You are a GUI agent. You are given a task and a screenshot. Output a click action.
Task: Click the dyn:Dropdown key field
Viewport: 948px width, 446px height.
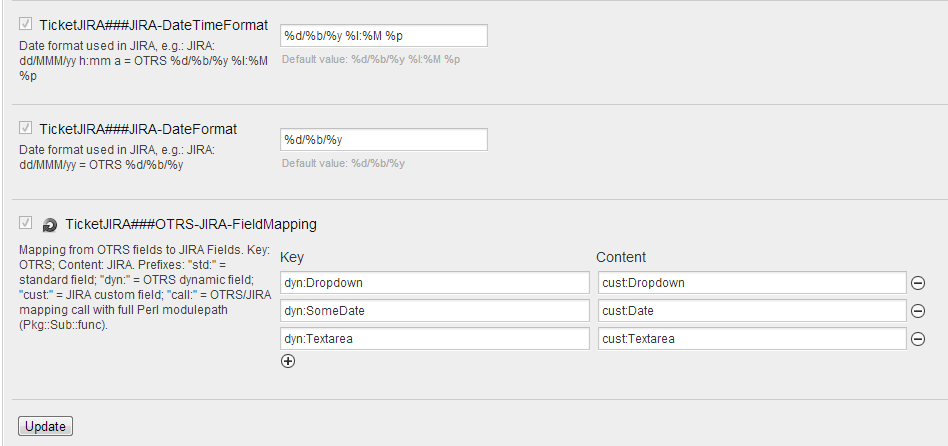tap(435, 283)
